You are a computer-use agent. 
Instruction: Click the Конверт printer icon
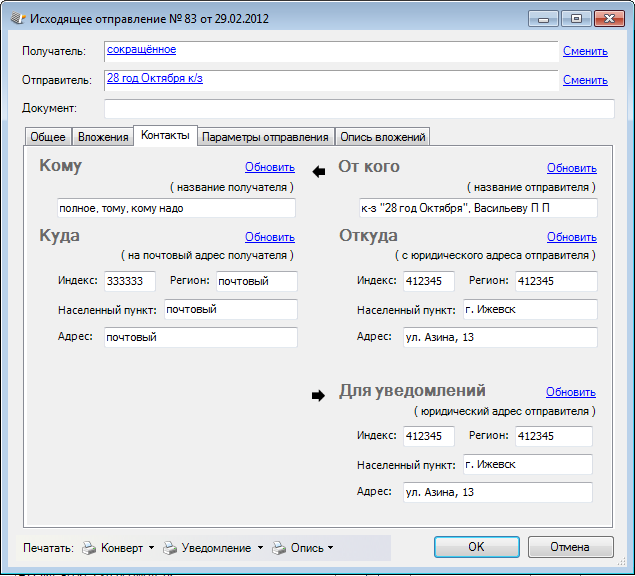pyautogui.click(x=88, y=548)
